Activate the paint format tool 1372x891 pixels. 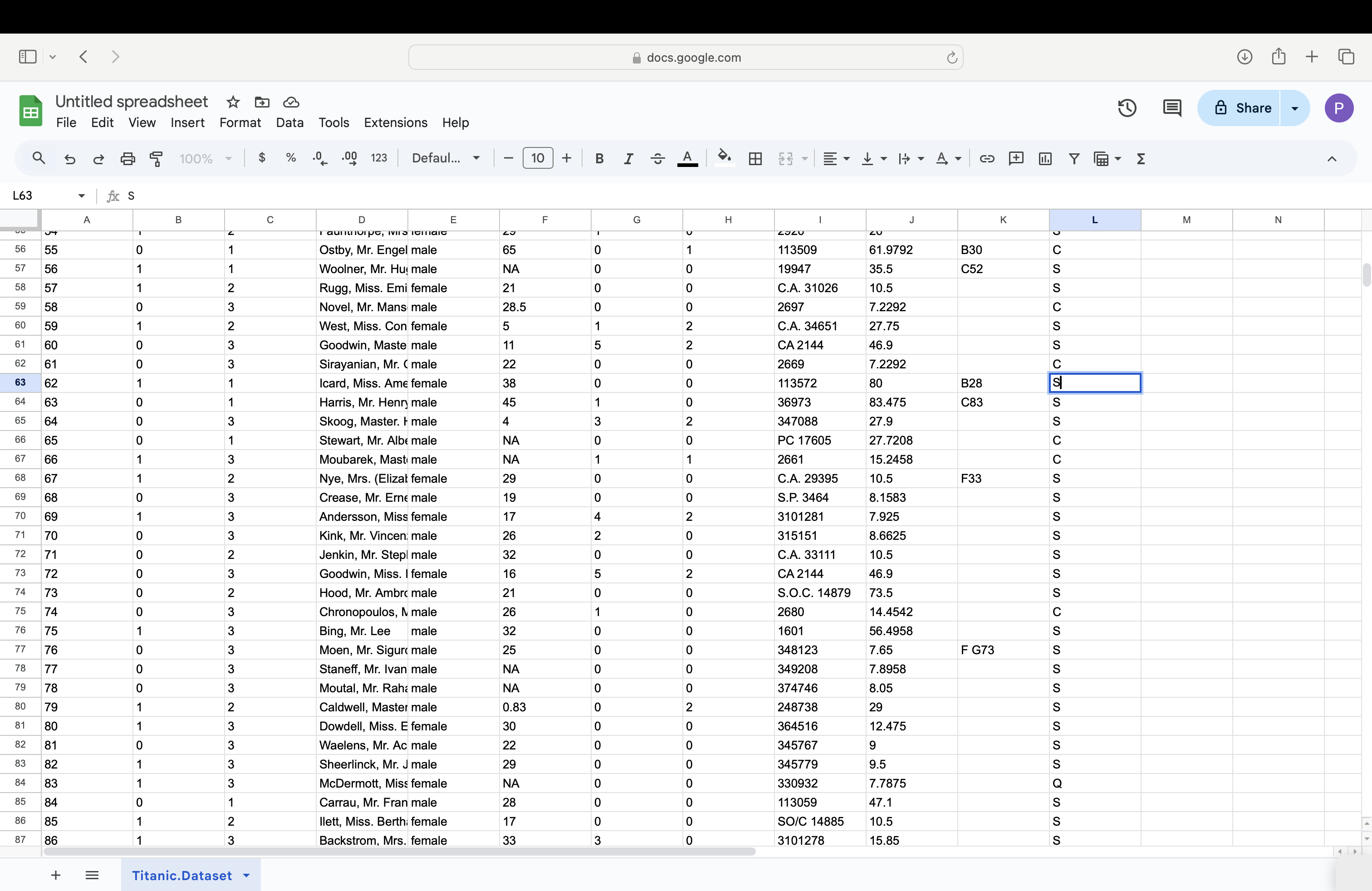156,158
